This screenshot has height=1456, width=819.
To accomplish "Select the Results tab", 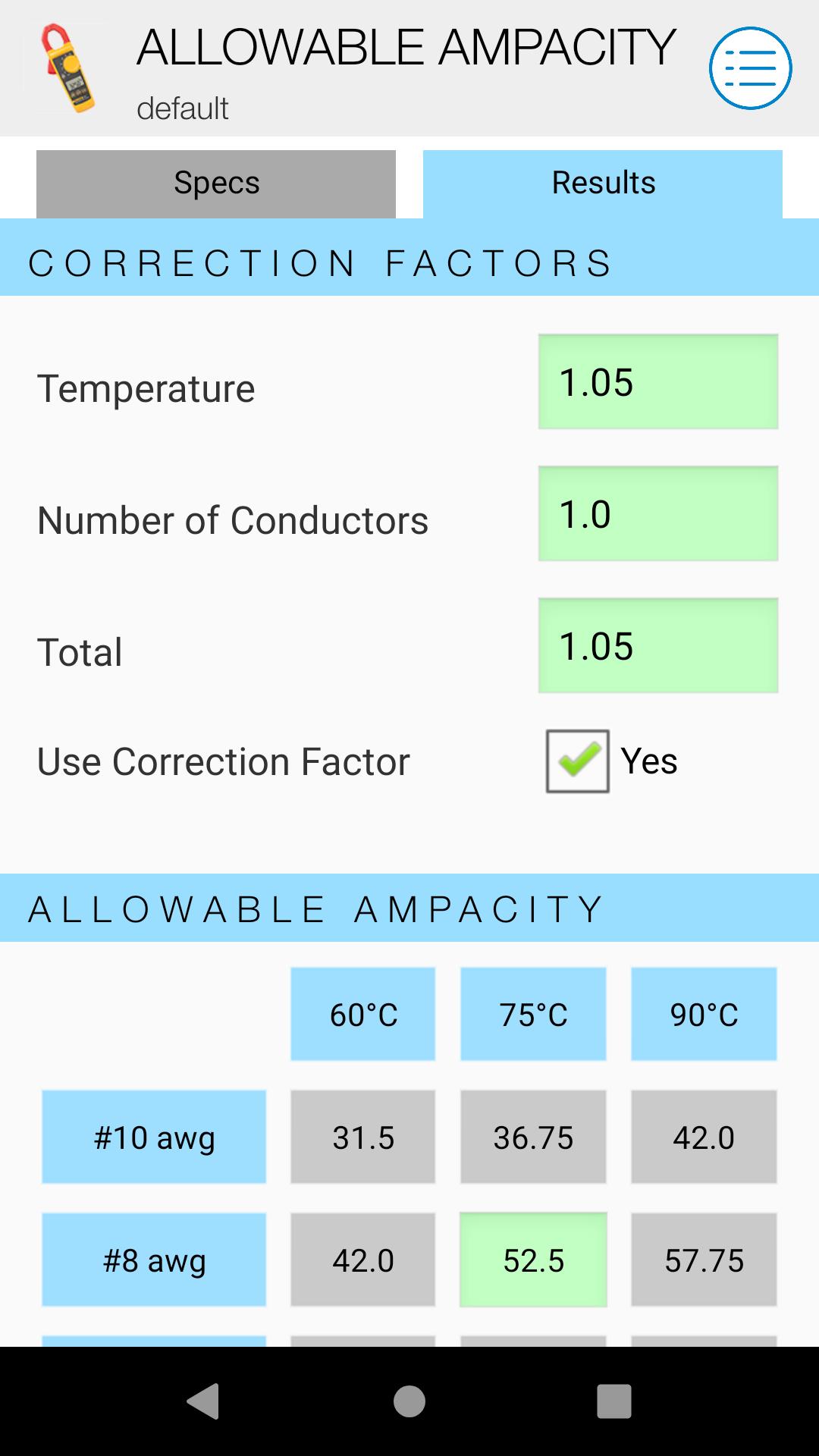I will click(603, 184).
